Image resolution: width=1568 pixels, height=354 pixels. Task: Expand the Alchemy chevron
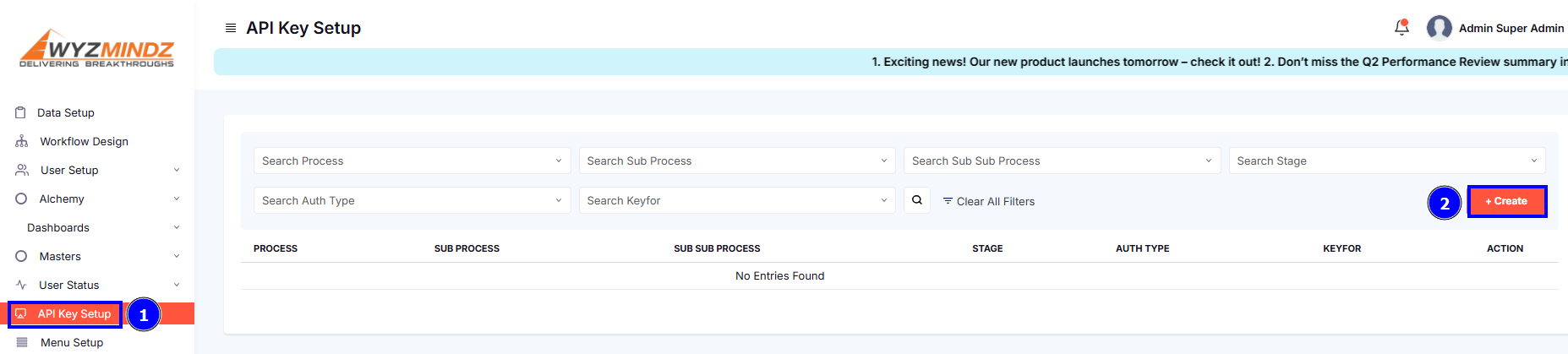click(177, 199)
